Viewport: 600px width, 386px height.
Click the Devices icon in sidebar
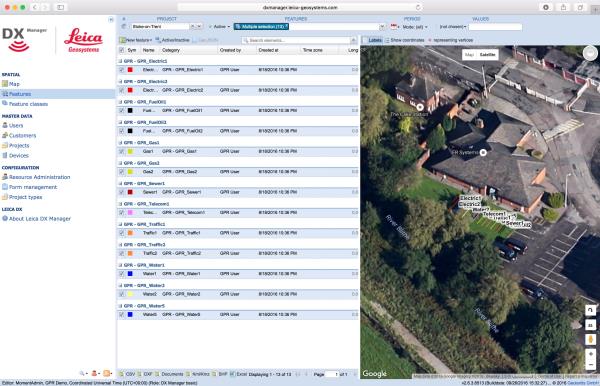pyautogui.click(x=5, y=155)
